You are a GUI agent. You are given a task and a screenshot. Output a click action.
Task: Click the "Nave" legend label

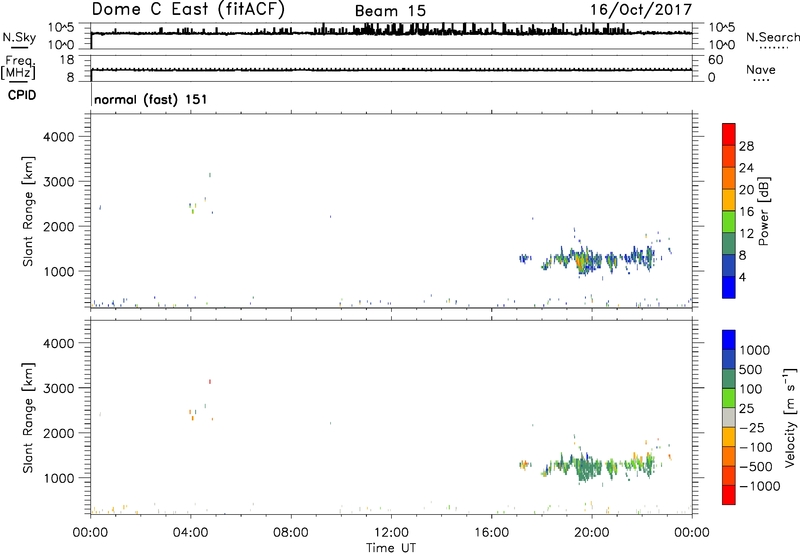[x=760, y=70]
